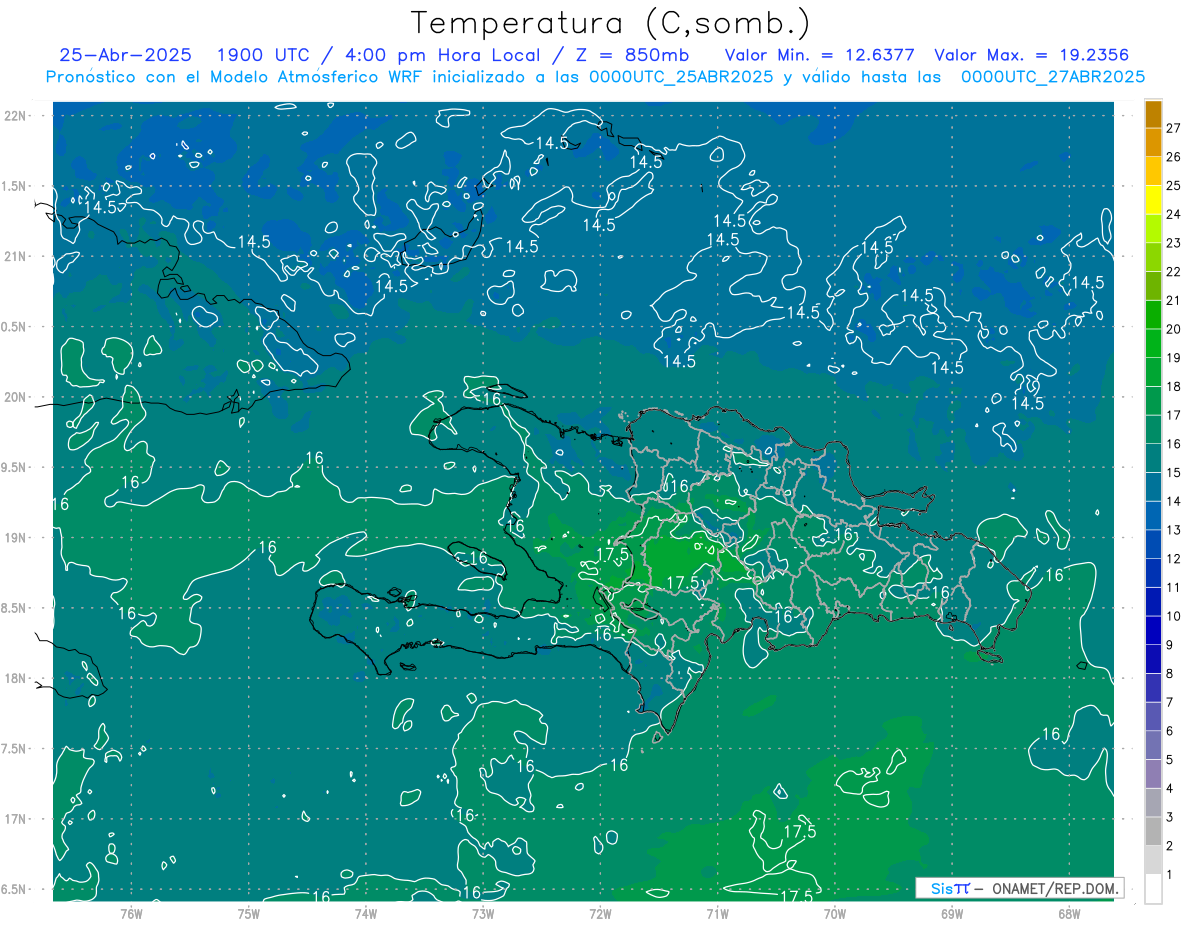1200x927 pixels.
Task: Click the 1900 UTC time text
Action: (x=262, y=55)
